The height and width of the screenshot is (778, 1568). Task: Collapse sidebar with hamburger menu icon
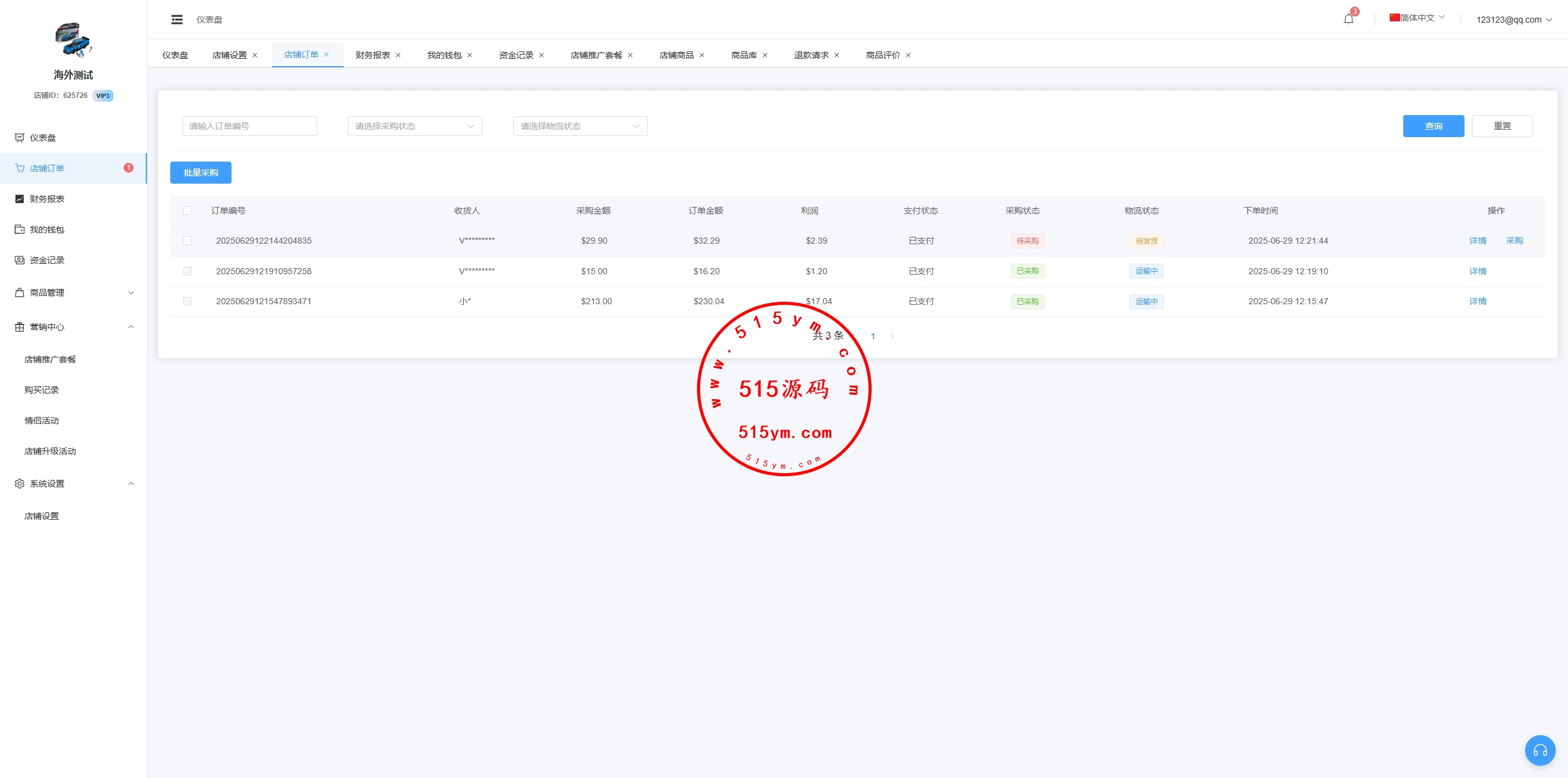point(177,20)
